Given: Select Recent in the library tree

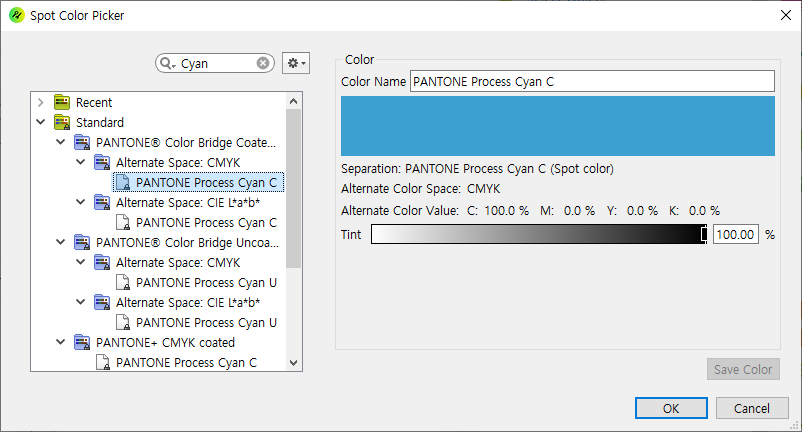Looking at the screenshot, I should tap(94, 103).
